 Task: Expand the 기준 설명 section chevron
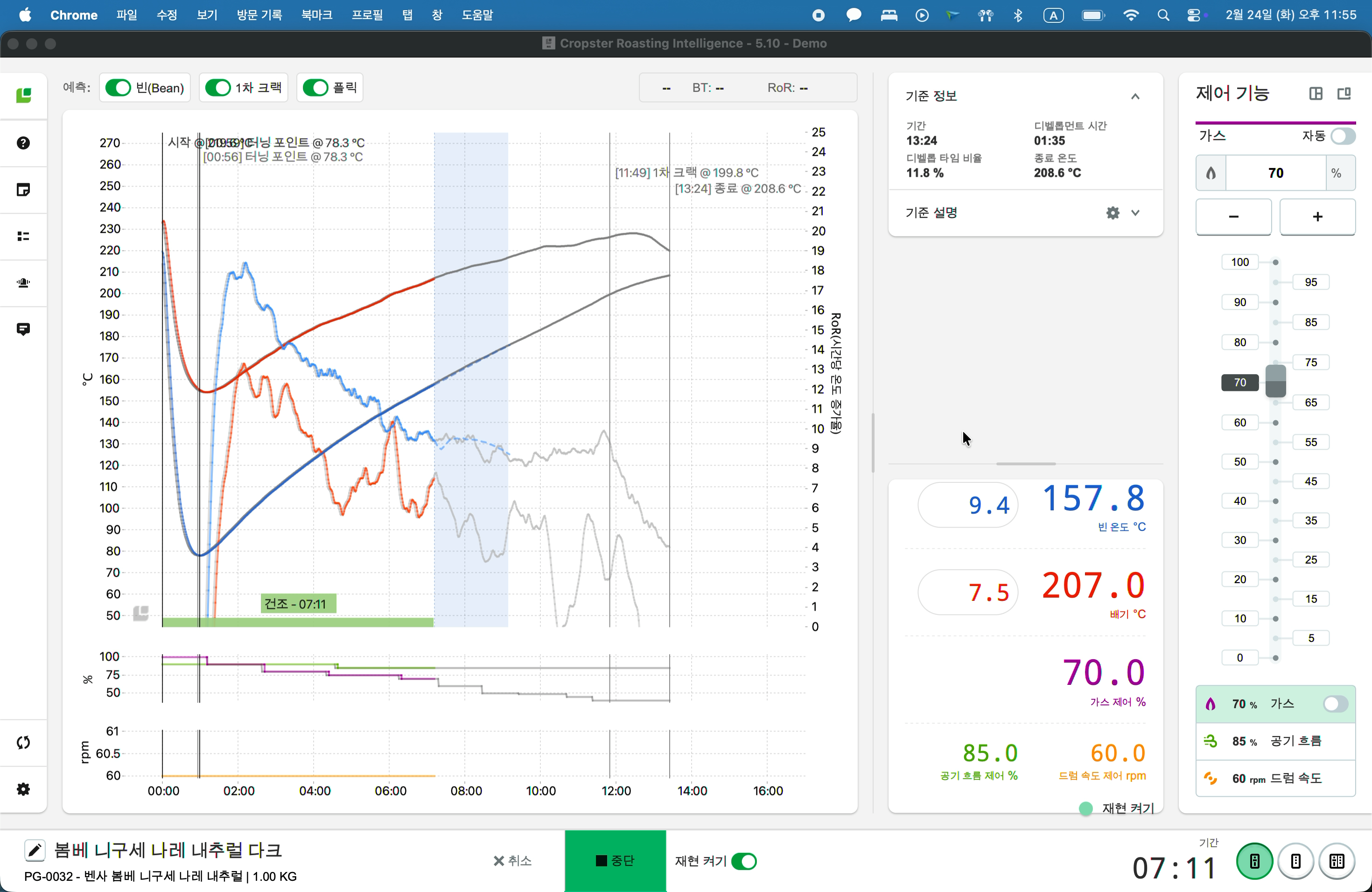click(x=1135, y=213)
